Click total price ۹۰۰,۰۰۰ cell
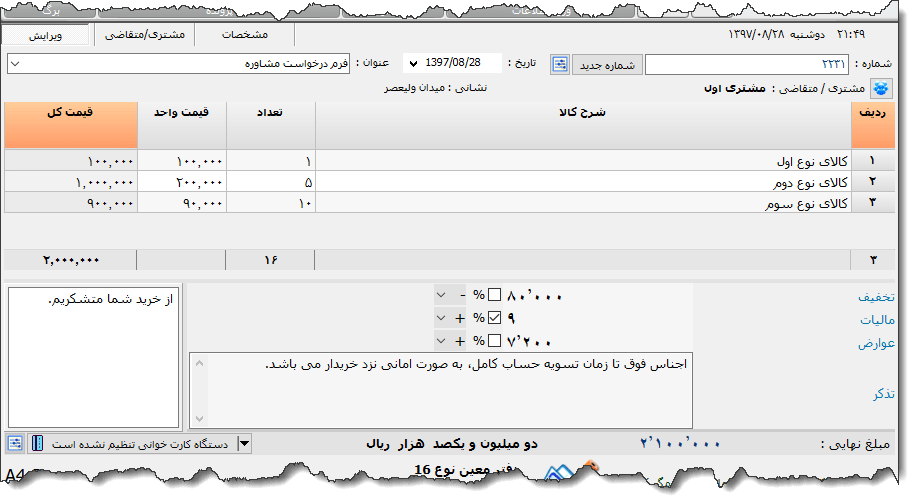The width and height of the screenshot is (908, 496). click(x=71, y=203)
